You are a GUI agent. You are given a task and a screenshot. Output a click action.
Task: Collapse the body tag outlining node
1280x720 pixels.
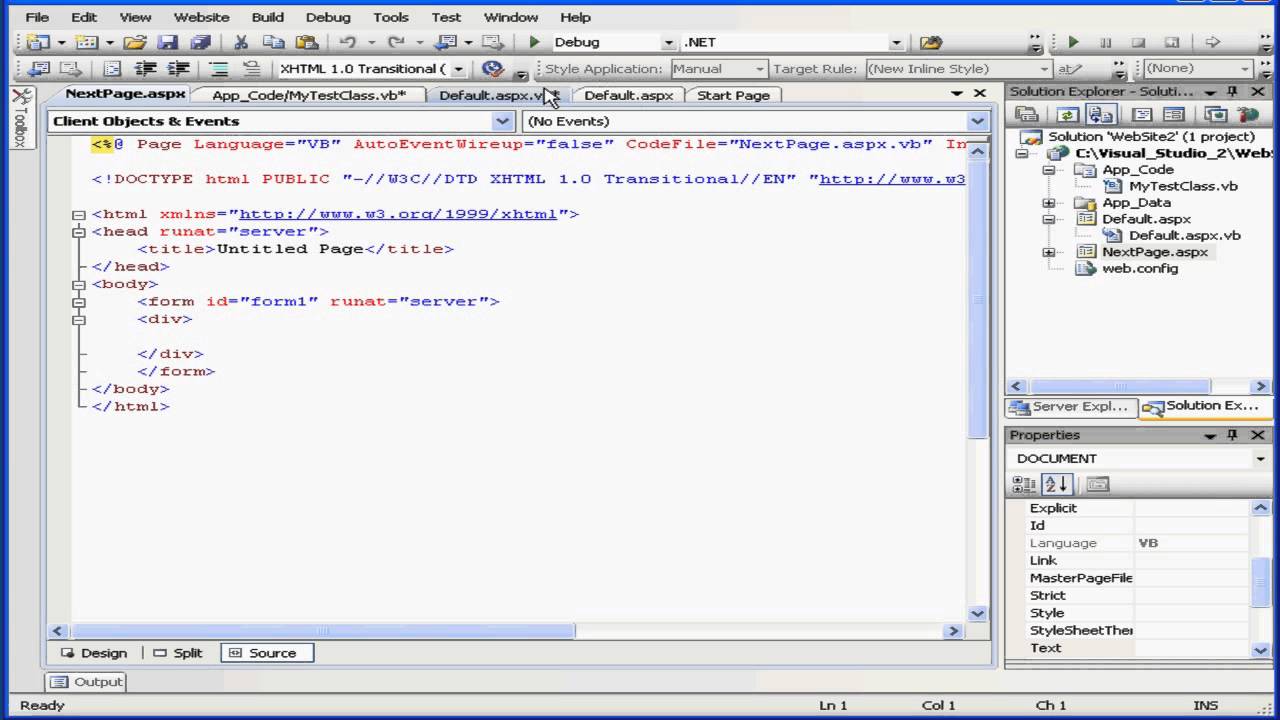[79, 284]
